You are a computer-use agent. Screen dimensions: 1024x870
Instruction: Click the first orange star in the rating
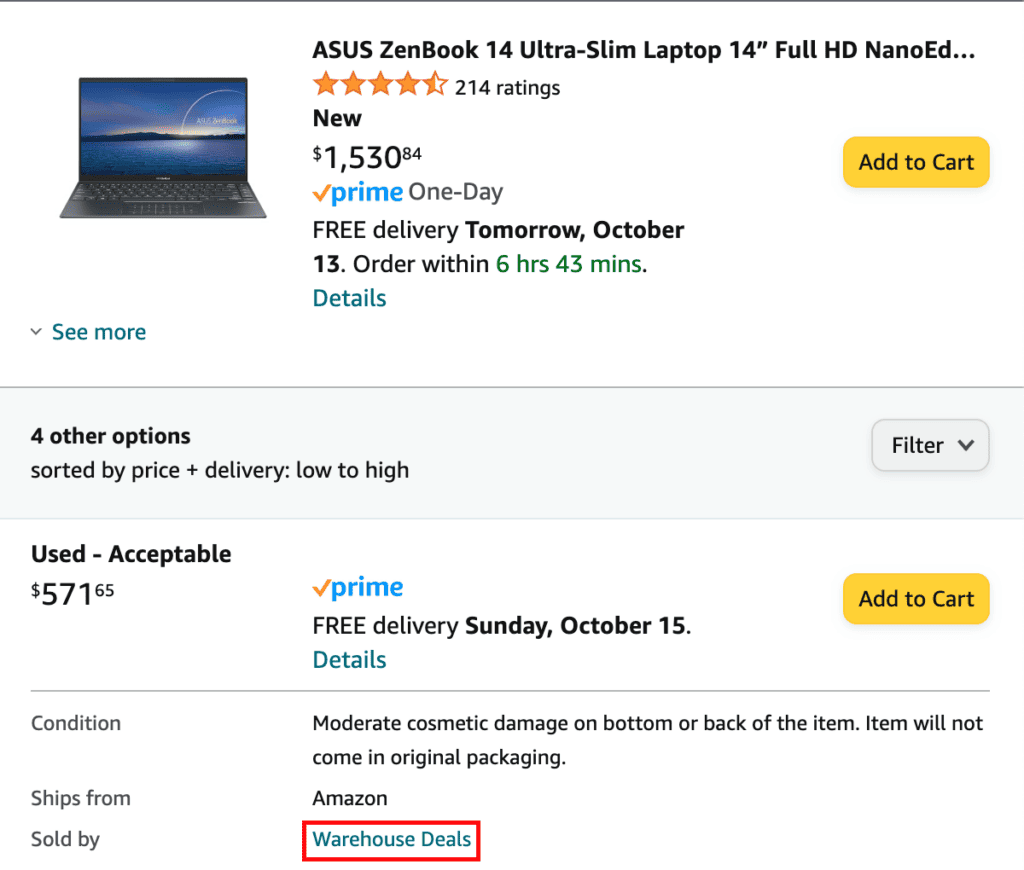[324, 84]
